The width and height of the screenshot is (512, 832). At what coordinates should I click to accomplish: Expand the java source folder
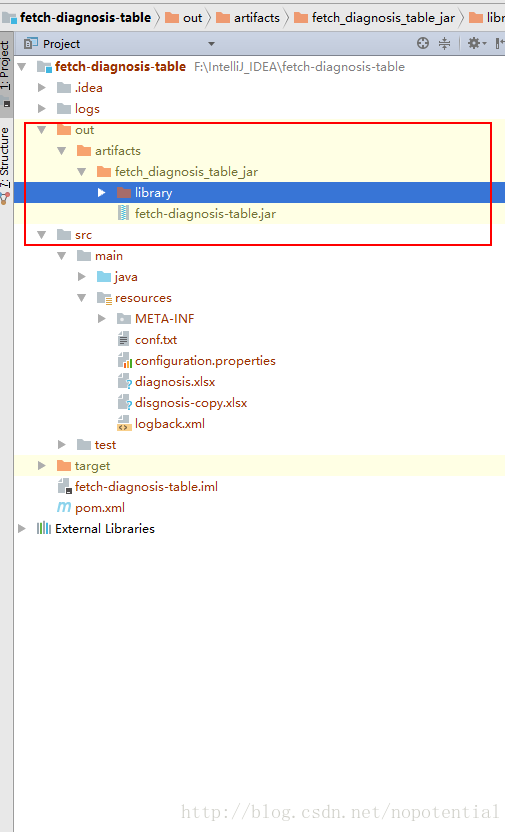pos(81,276)
